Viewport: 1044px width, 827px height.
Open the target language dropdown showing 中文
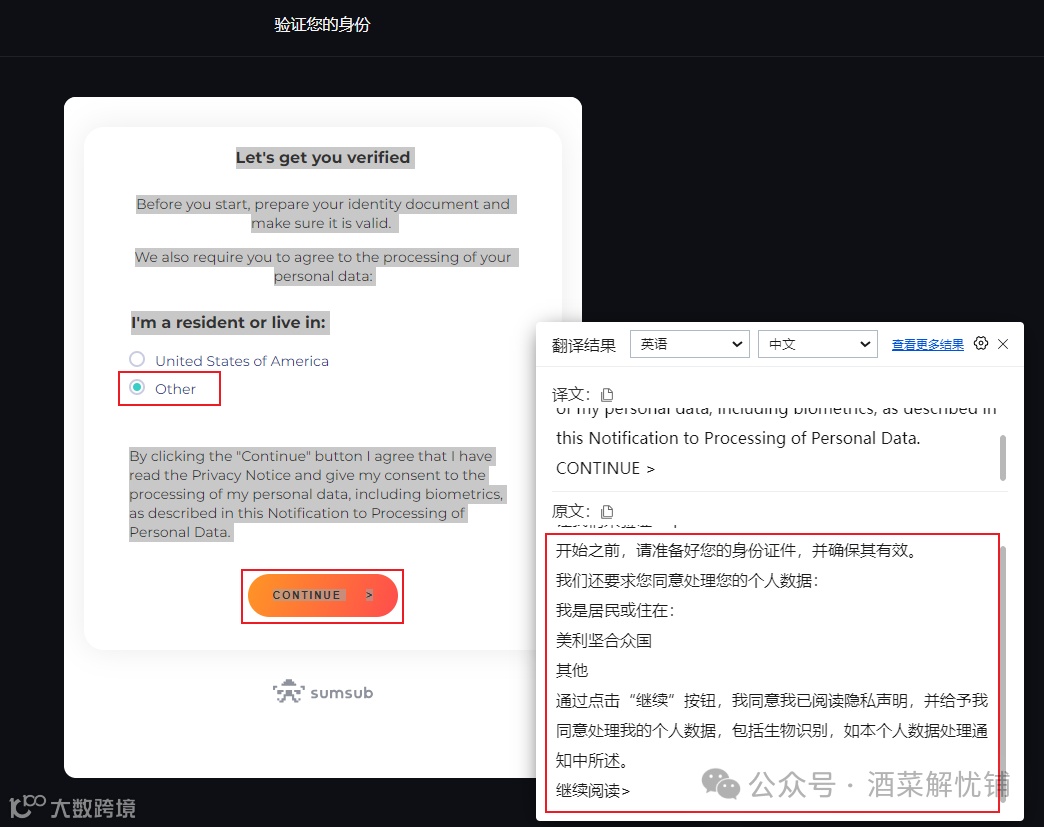coord(817,343)
